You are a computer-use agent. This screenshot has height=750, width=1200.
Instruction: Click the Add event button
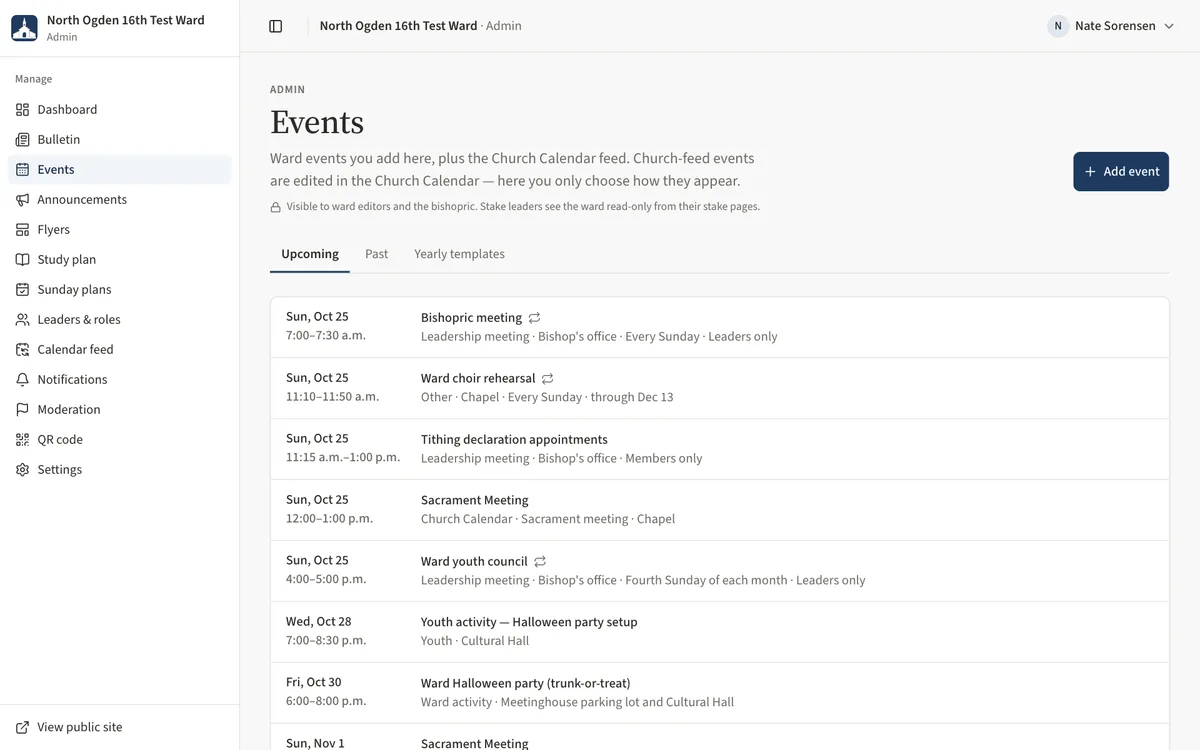[1121, 172]
